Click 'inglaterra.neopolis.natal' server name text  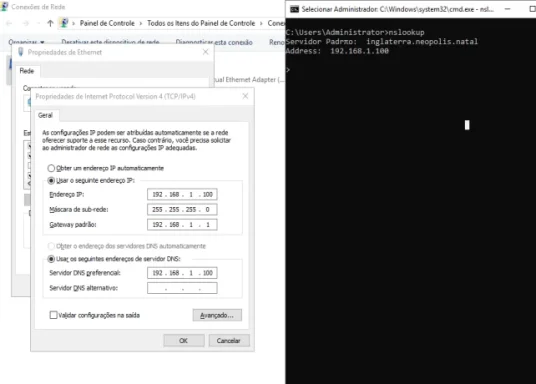[422, 42]
